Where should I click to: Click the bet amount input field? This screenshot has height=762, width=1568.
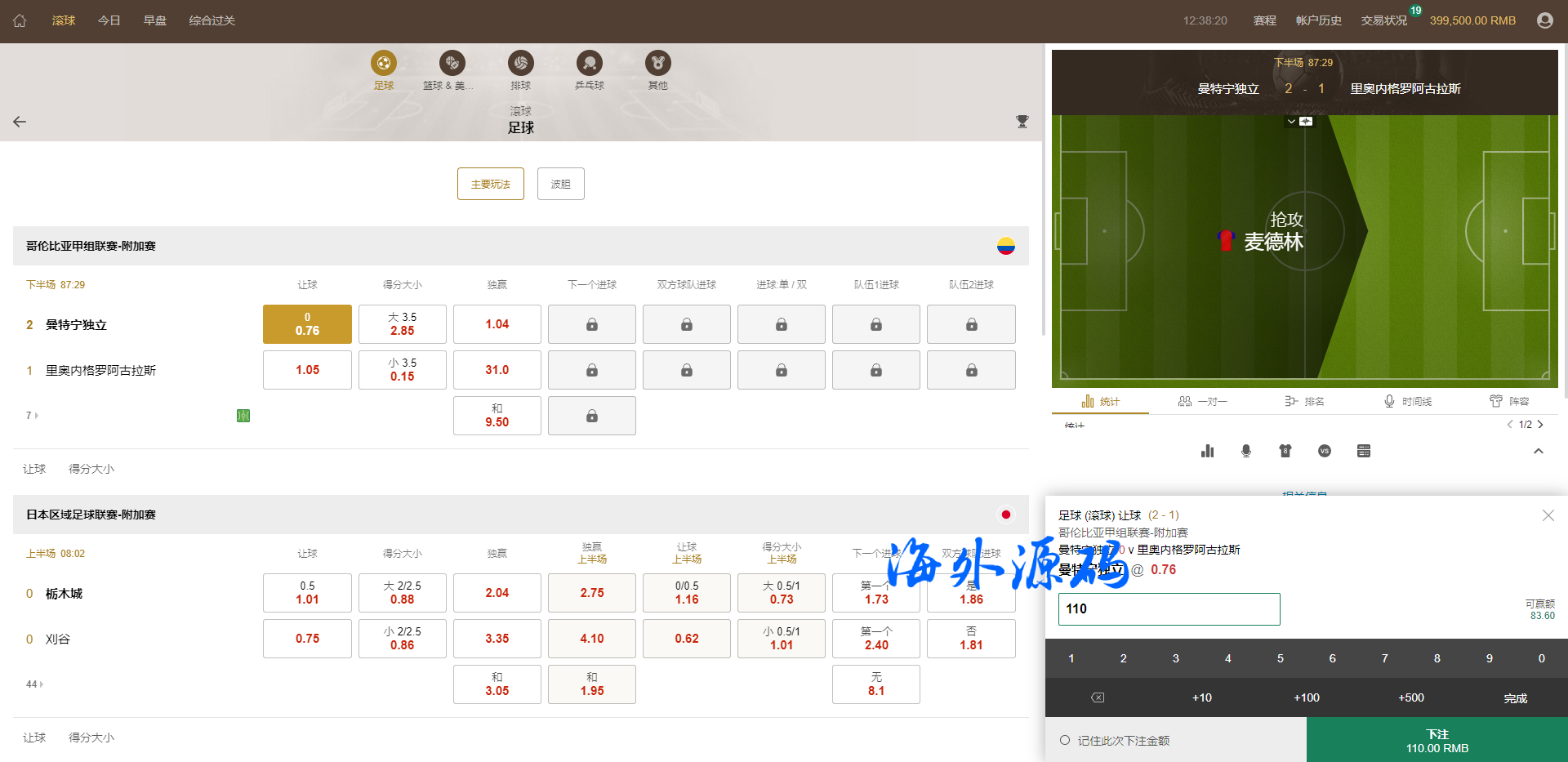1169,609
